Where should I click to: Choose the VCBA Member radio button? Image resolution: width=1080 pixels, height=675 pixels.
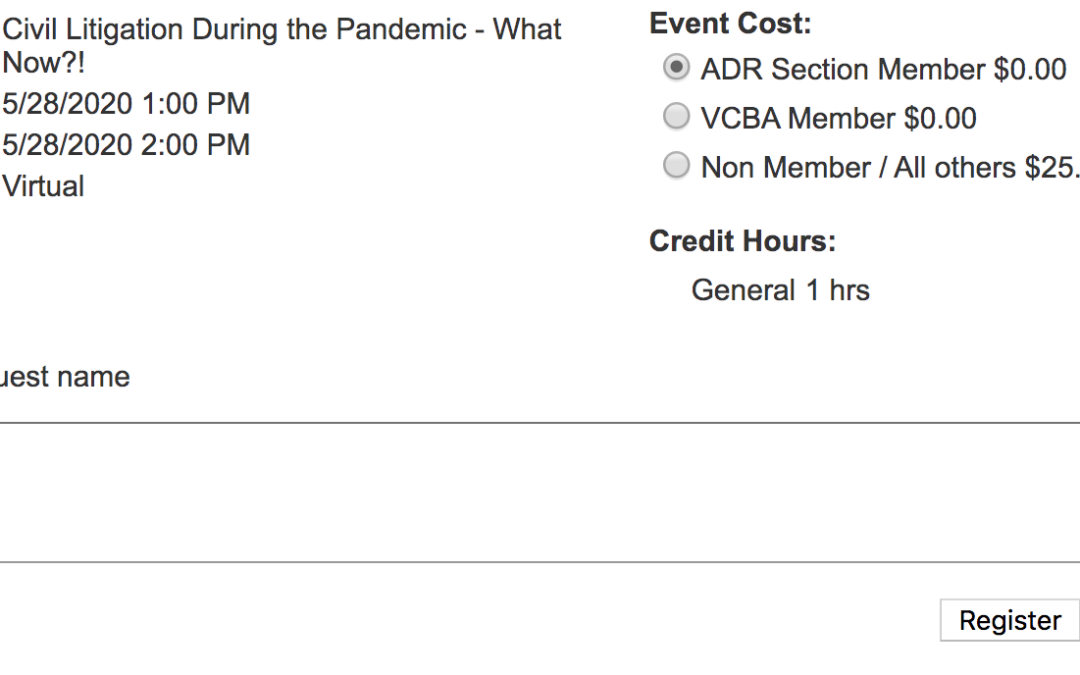(x=677, y=117)
